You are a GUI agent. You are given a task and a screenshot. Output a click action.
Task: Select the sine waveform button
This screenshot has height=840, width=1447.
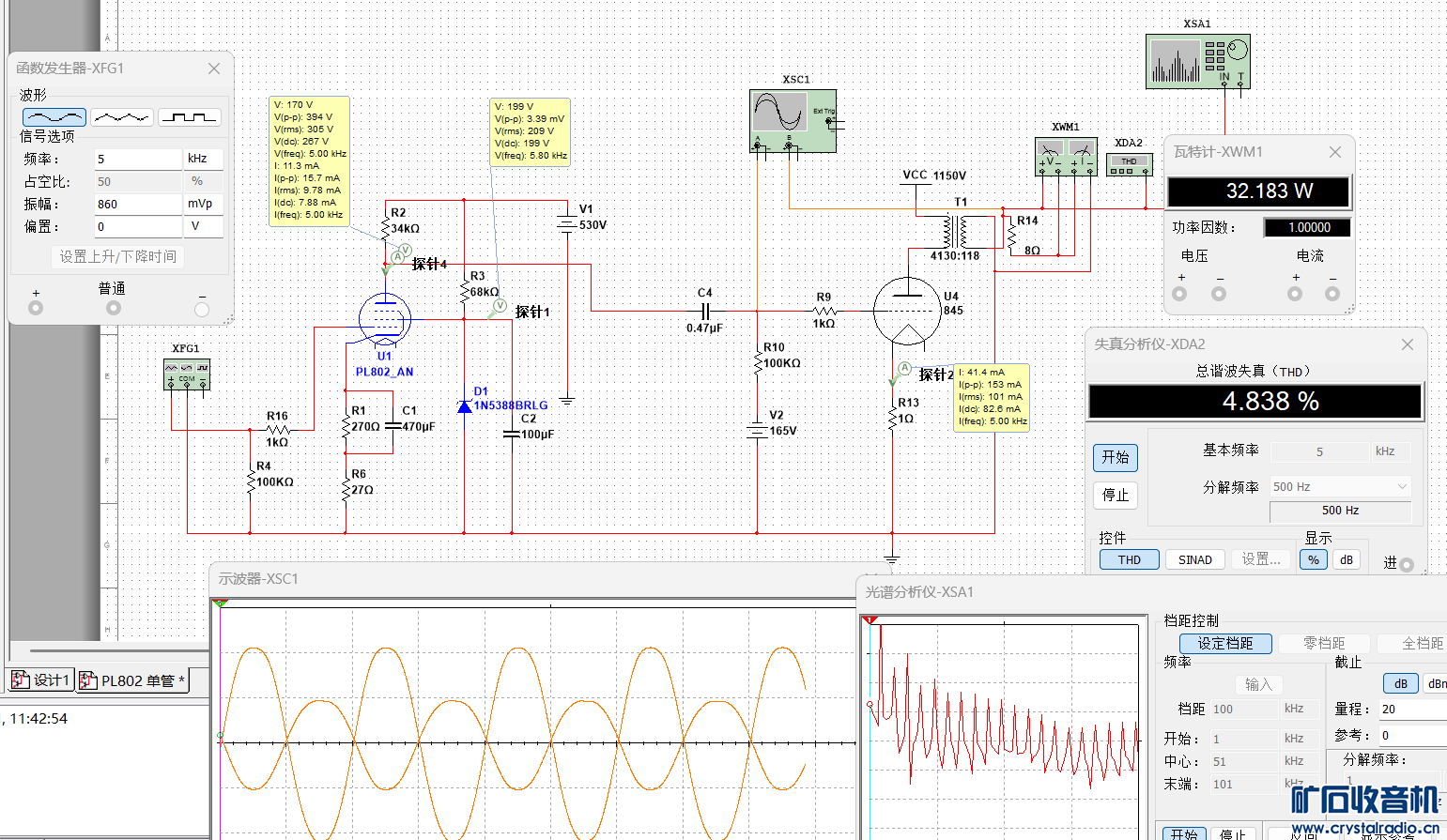[54, 117]
